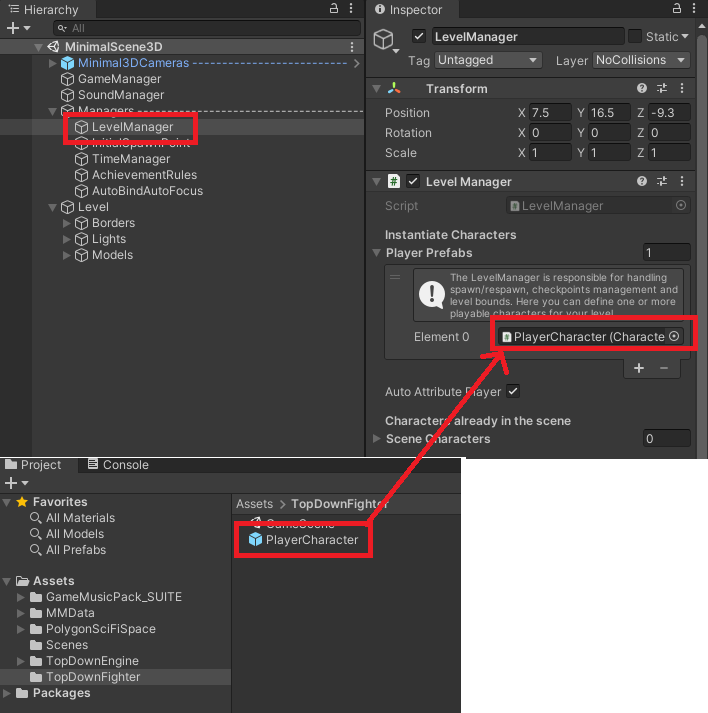Collapse the Level object
This screenshot has height=713, width=708.
(x=53, y=207)
